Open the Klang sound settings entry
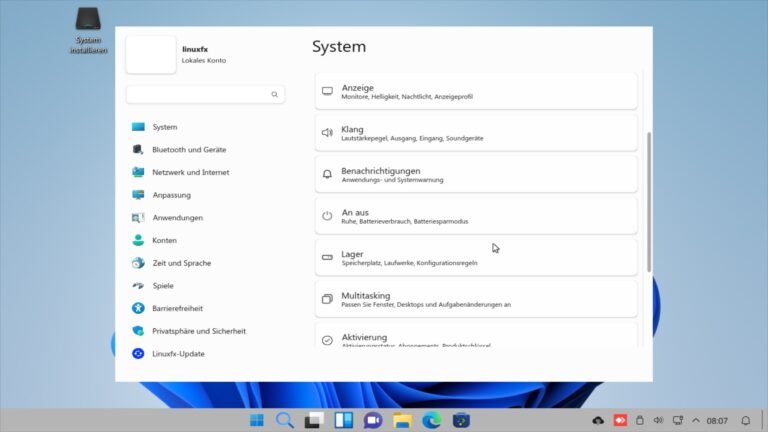Screen dimensions: 768x432 (475, 133)
